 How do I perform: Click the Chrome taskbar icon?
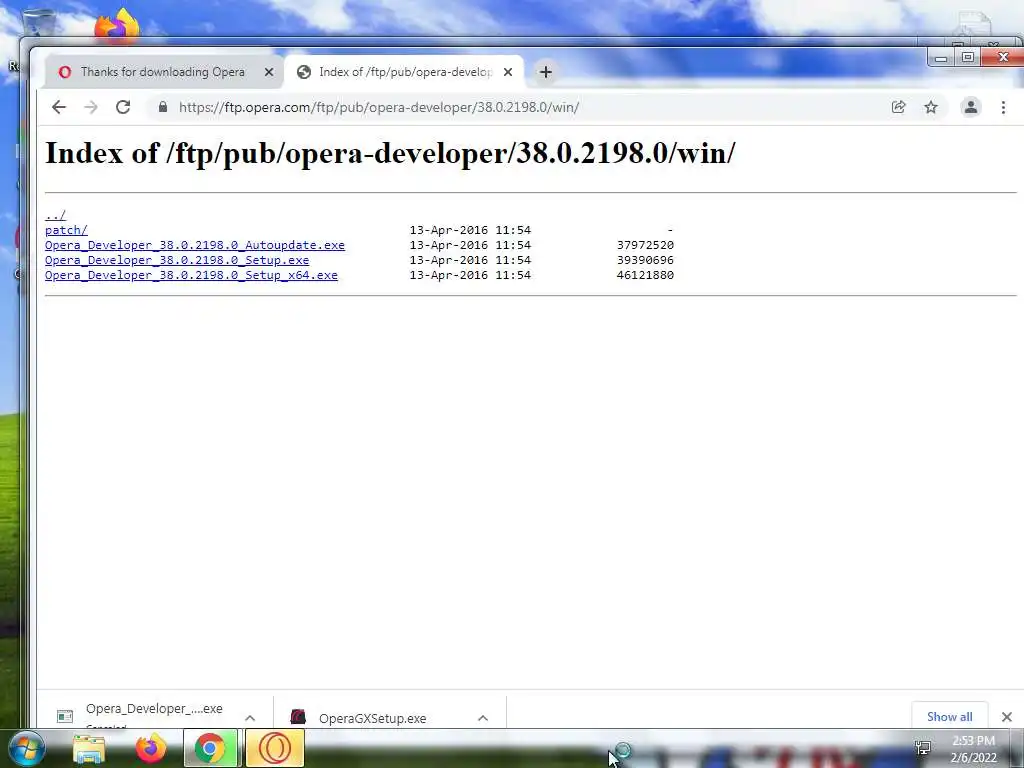point(210,748)
